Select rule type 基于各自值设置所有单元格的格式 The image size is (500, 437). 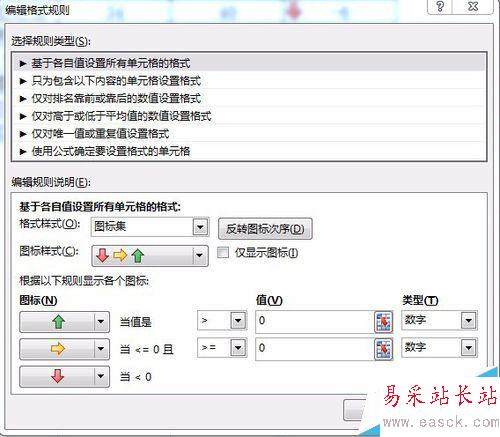249,63
